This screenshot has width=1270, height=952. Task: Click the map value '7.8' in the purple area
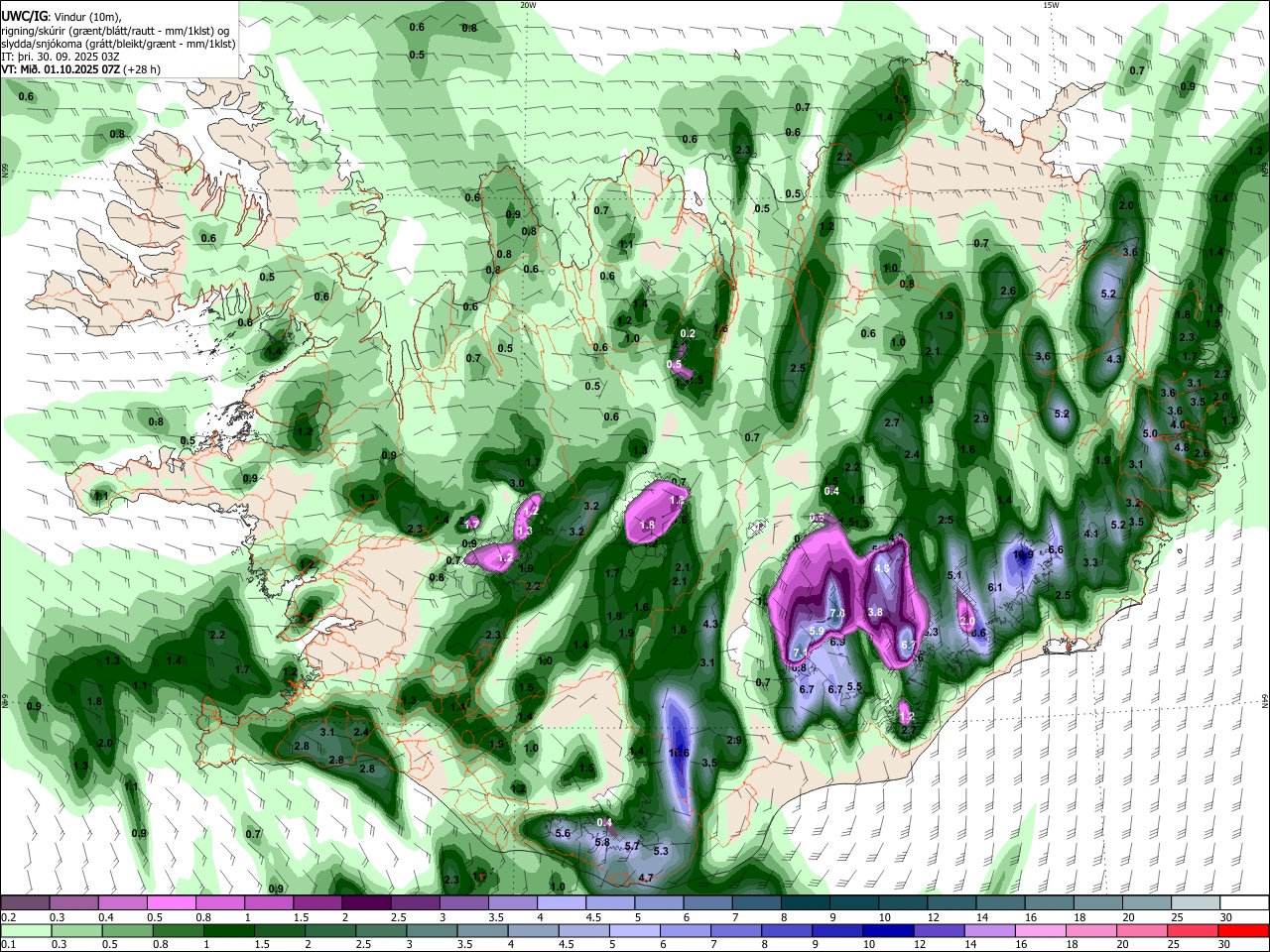point(836,614)
